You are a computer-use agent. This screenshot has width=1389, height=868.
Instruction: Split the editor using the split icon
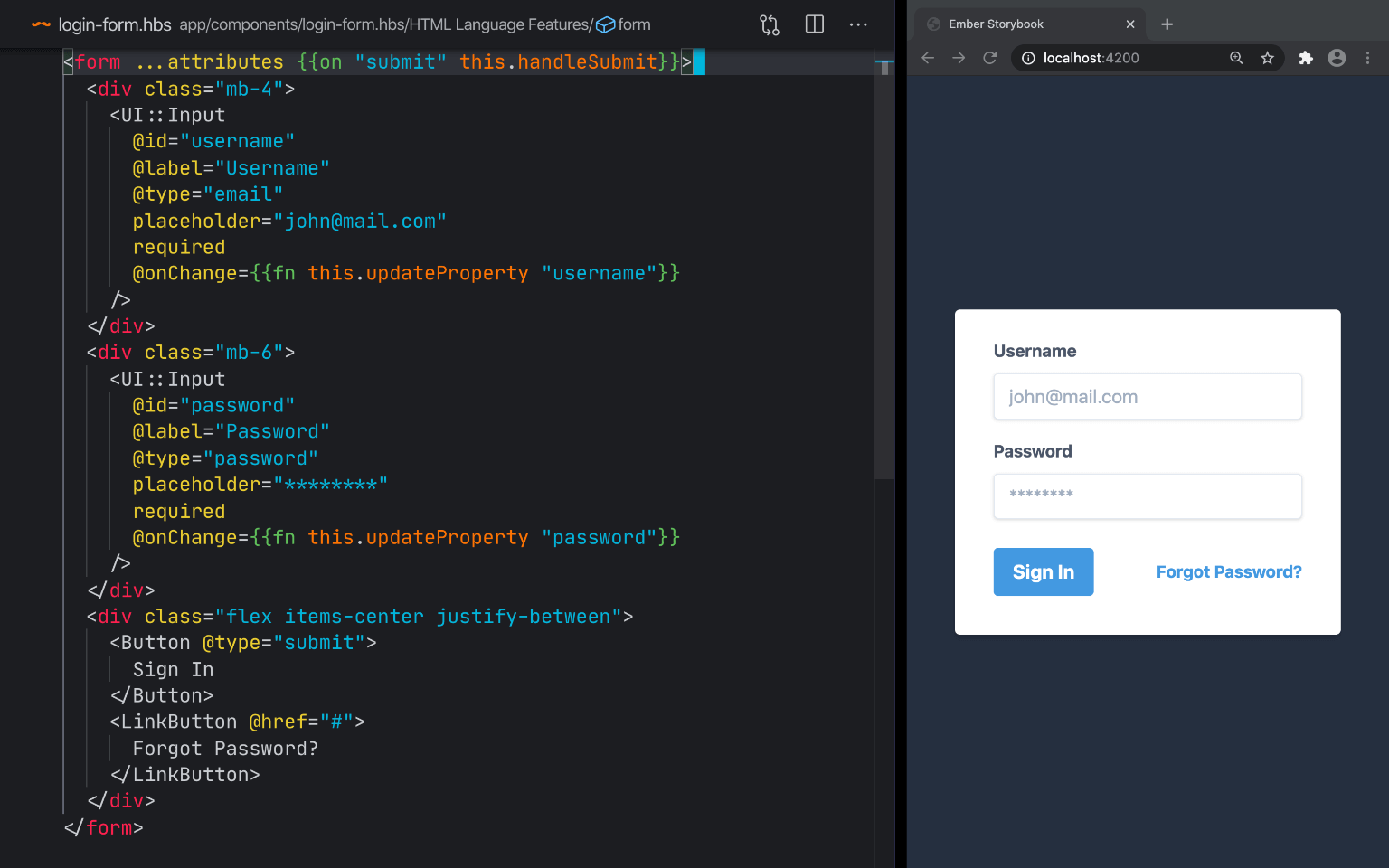(814, 24)
